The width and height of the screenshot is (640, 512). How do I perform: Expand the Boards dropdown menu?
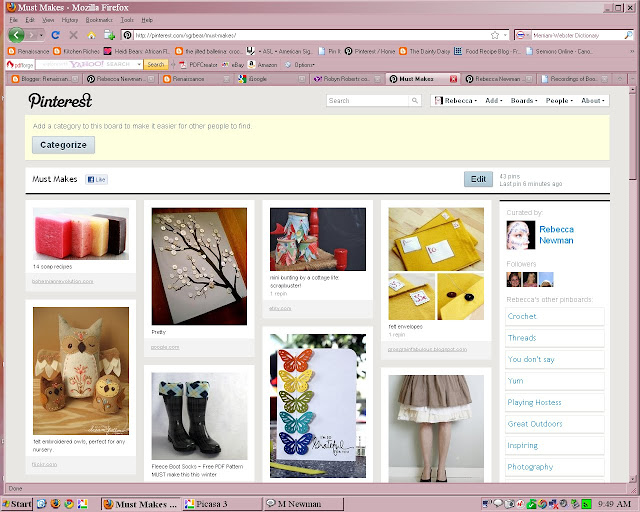(524, 100)
